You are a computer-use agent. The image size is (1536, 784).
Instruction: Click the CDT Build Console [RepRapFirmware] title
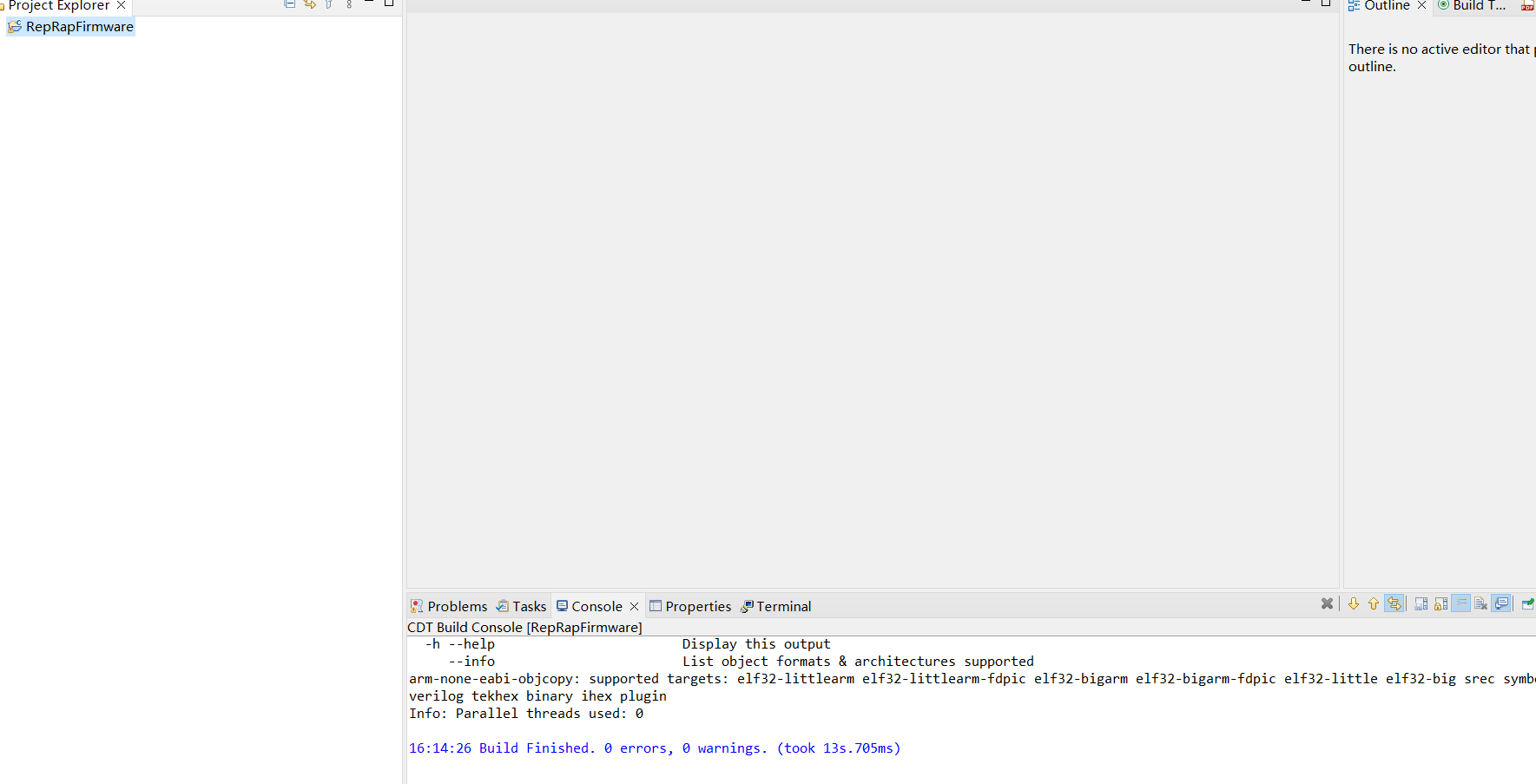pyautogui.click(x=524, y=627)
